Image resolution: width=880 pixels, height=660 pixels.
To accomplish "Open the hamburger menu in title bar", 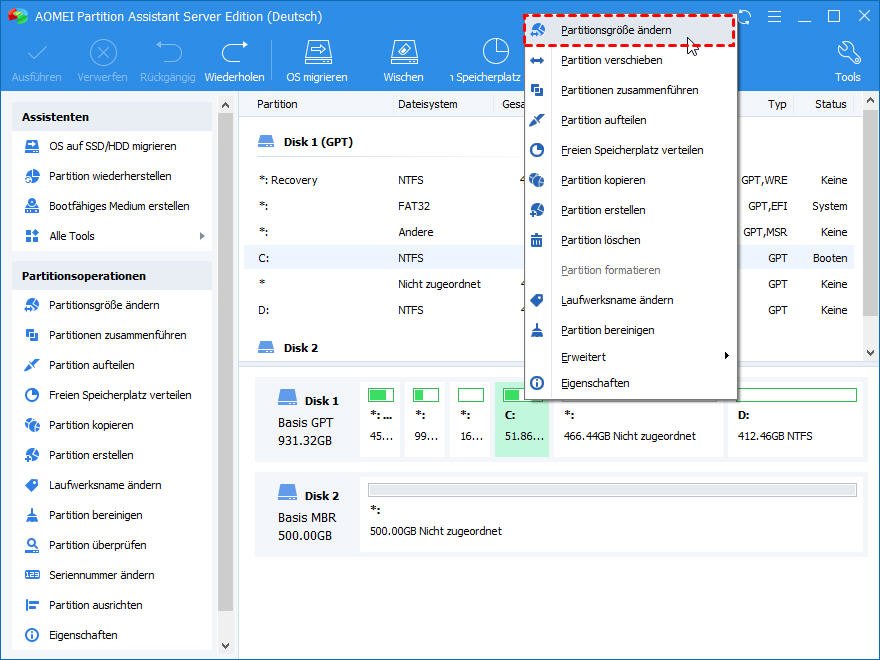I will 774,17.
